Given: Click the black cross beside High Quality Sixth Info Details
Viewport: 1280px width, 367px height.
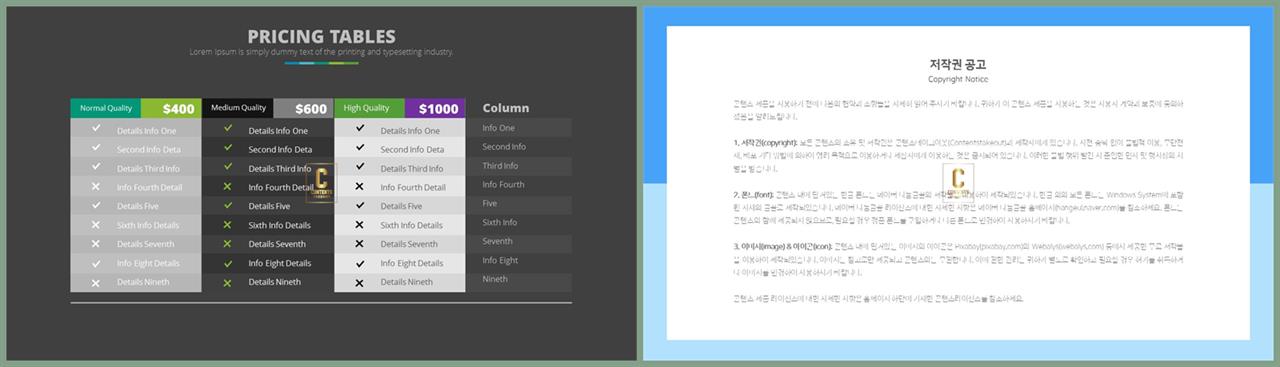Looking at the screenshot, I should tap(360, 224).
